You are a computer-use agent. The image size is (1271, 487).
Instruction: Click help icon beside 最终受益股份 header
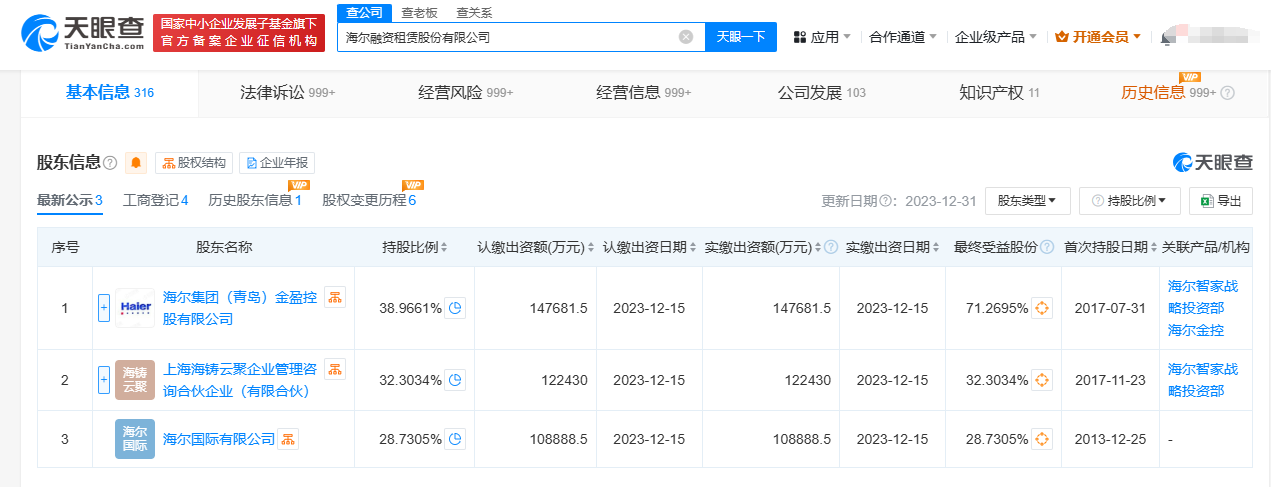tap(1046, 247)
